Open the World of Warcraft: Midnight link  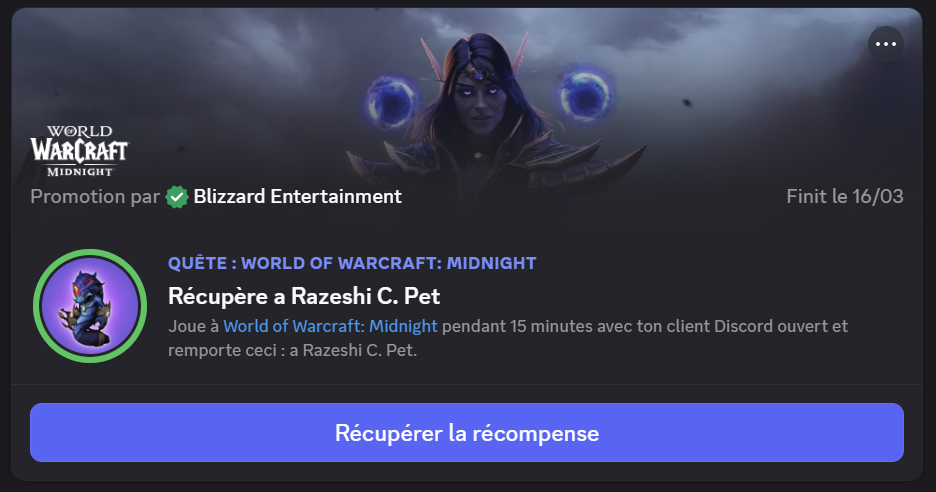[x=330, y=326]
